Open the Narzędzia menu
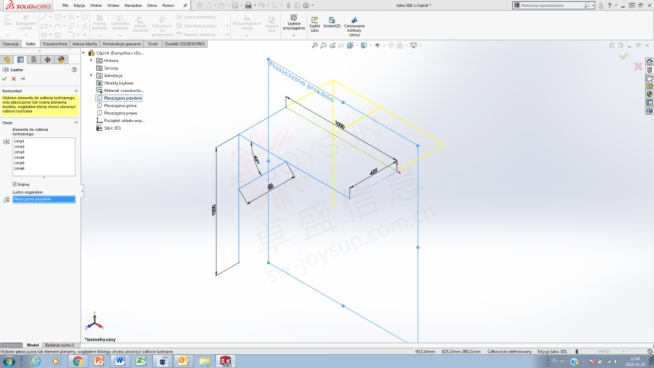This screenshot has width=654, height=368. [x=133, y=5]
